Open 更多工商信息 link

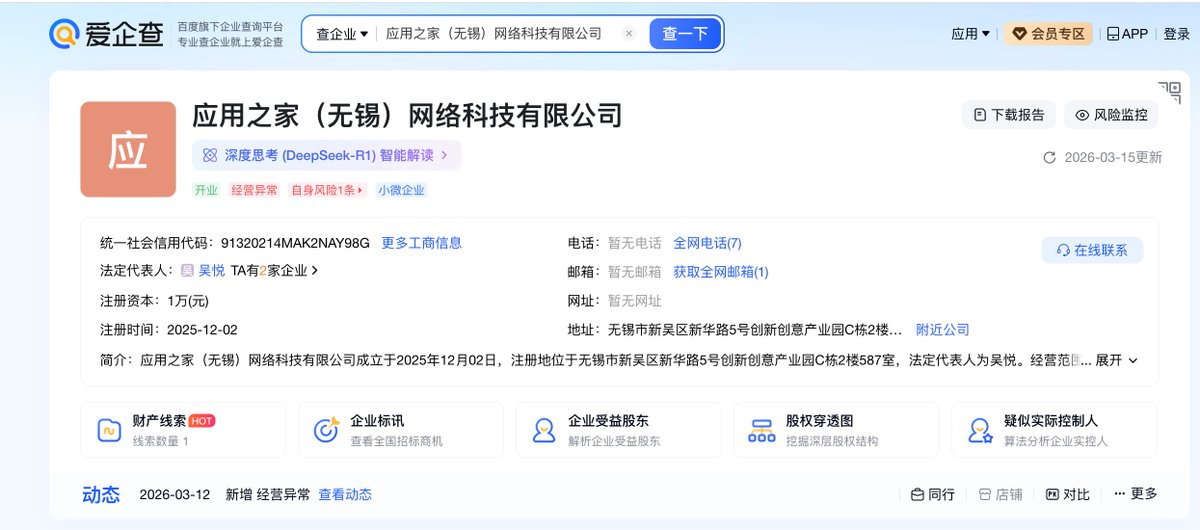tap(422, 243)
